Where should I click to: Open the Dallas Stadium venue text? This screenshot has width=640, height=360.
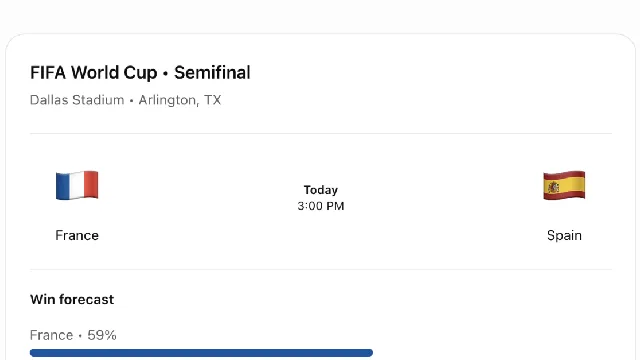(x=77, y=100)
